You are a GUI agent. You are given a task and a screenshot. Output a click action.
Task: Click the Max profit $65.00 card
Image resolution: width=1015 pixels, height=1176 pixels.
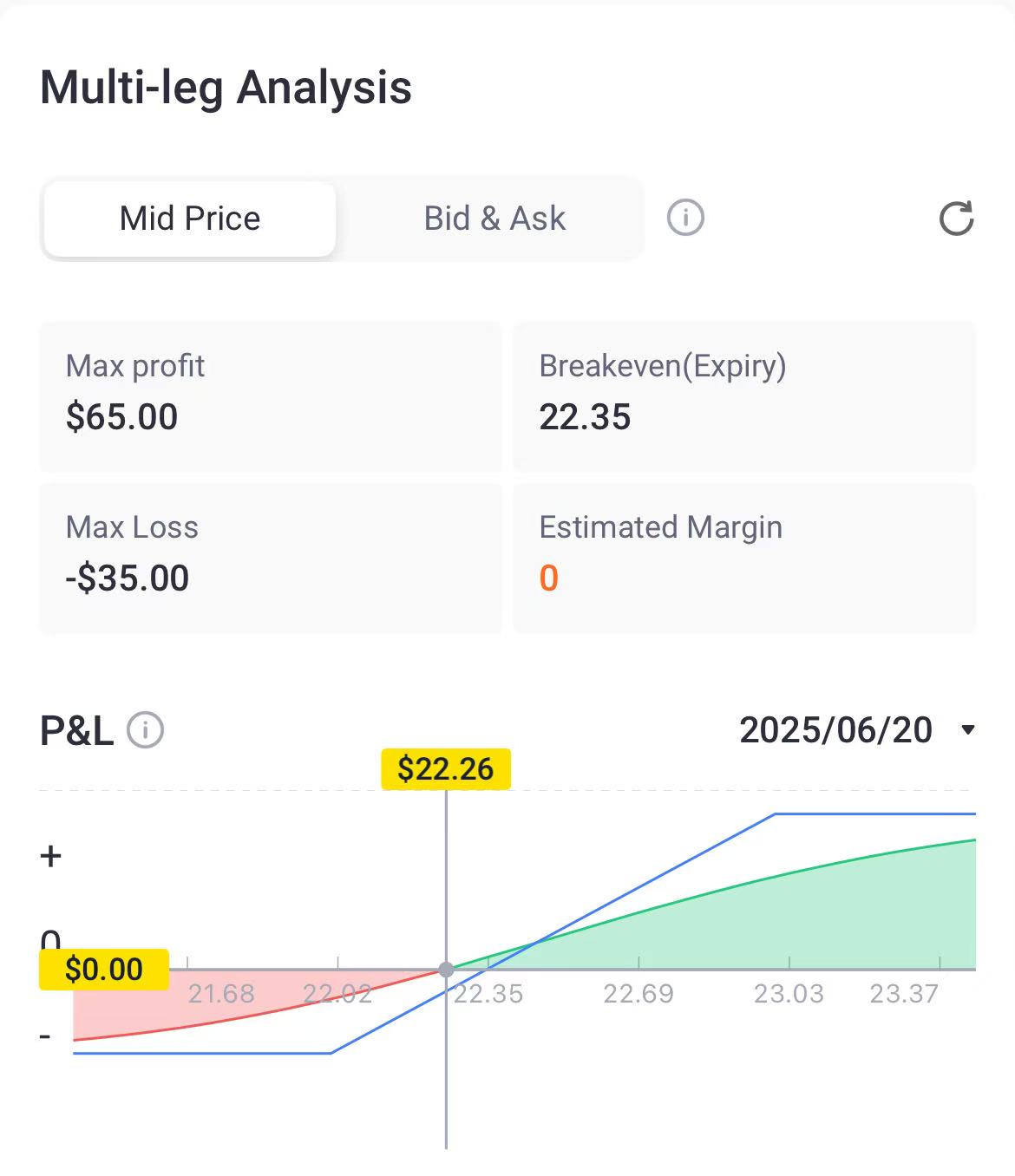270,396
